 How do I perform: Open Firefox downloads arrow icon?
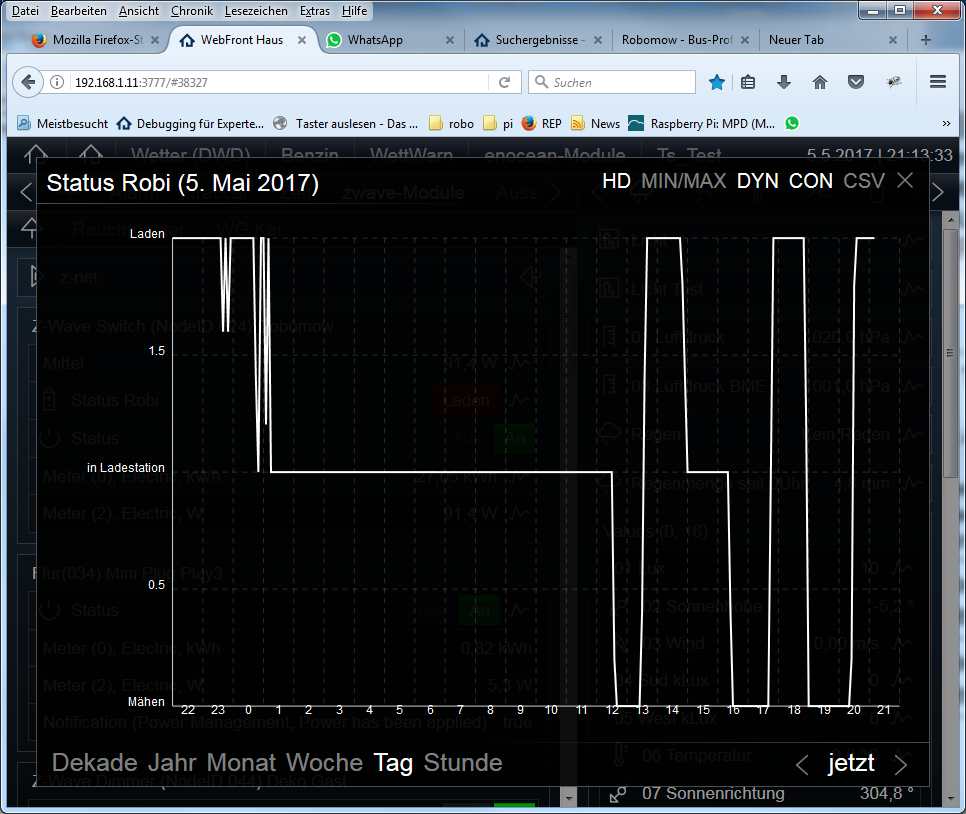click(784, 83)
